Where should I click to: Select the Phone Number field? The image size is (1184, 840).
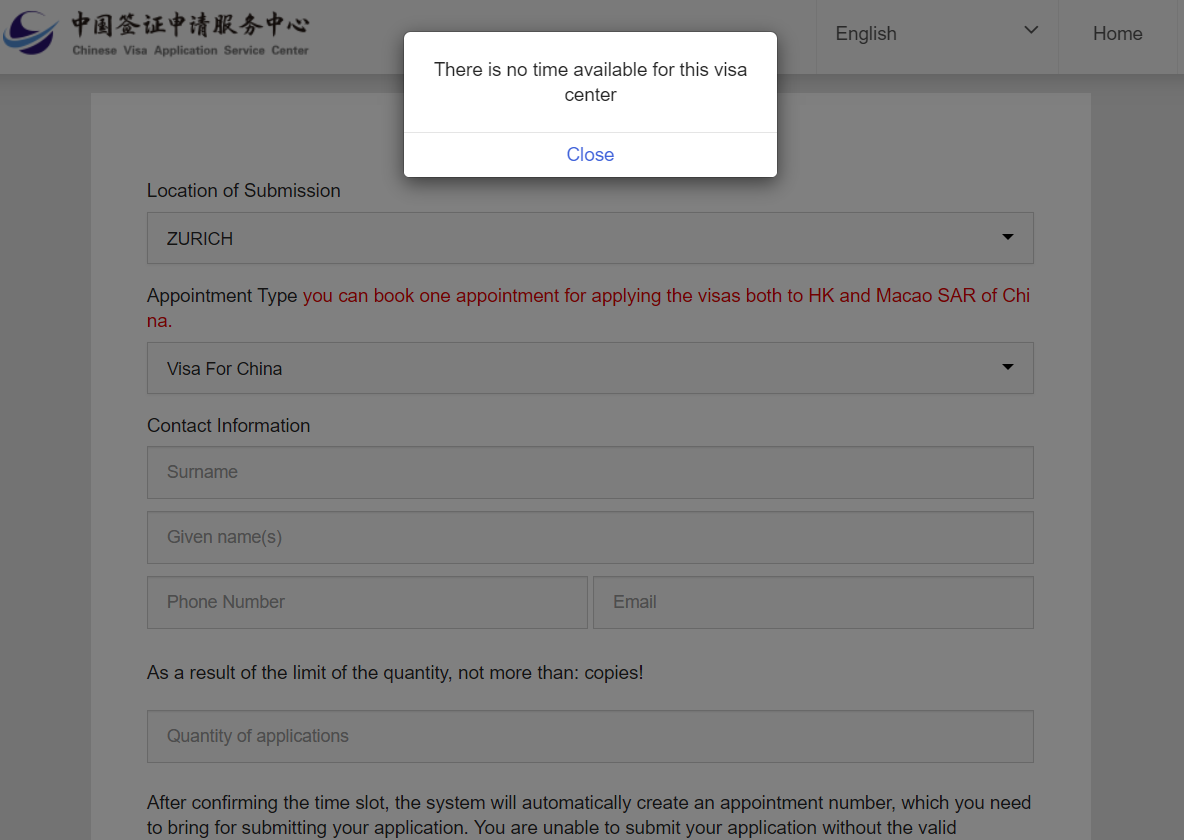367,602
